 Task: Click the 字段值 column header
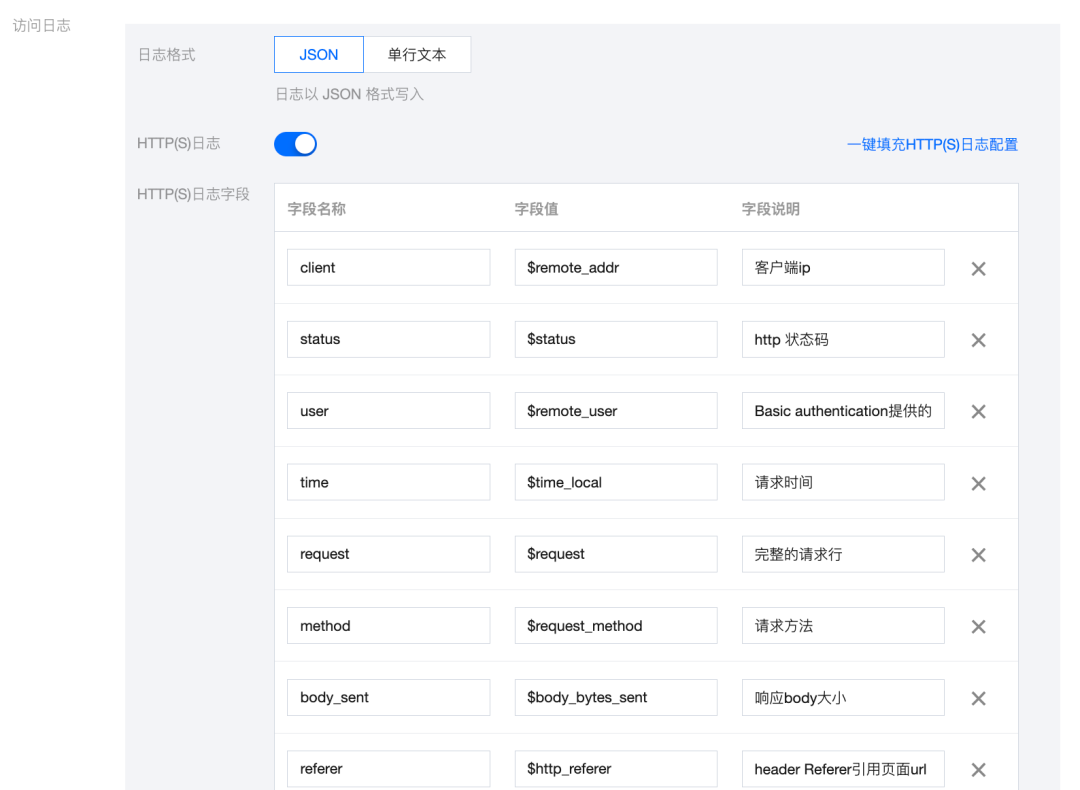(x=537, y=209)
